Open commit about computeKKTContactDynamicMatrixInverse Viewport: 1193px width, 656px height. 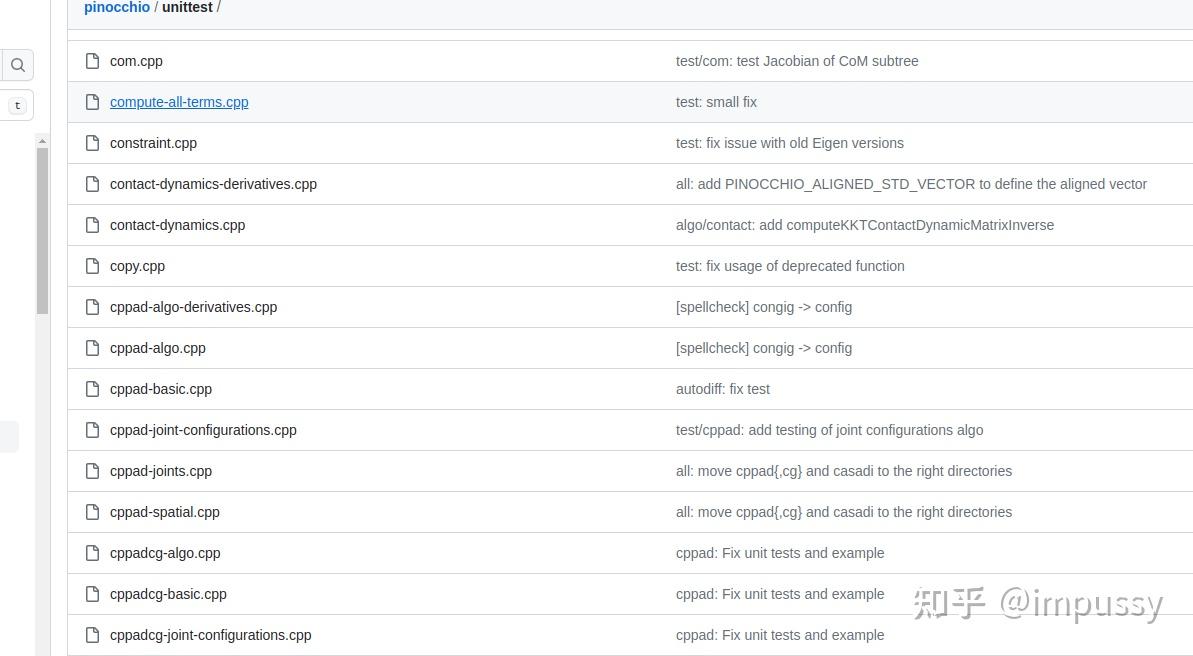click(x=864, y=225)
